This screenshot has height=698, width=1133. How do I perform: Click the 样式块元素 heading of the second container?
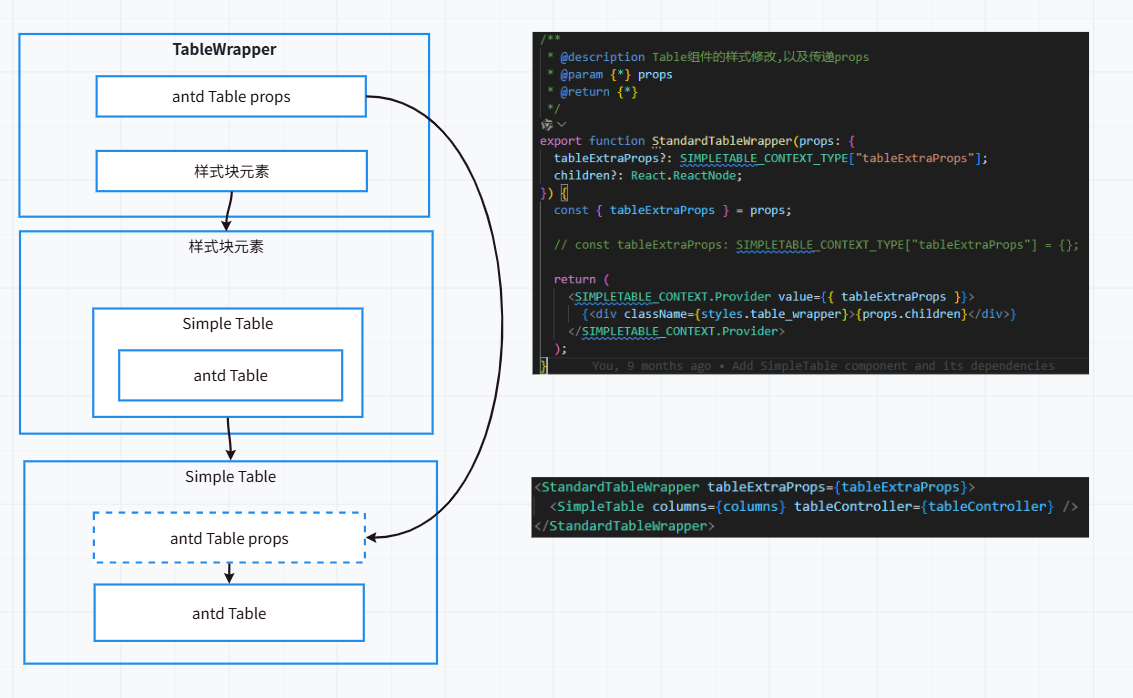(226, 247)
